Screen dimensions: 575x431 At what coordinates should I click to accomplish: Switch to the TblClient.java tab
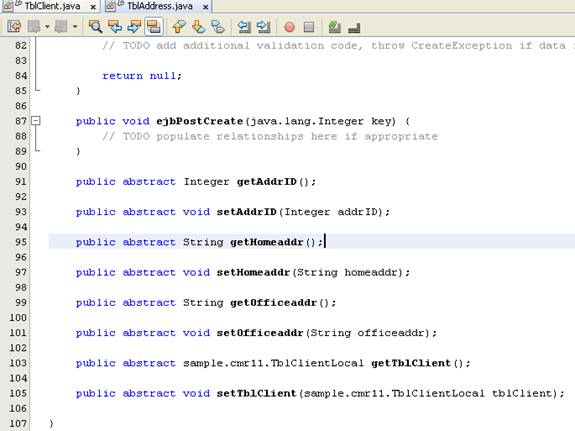coord(49,6)
